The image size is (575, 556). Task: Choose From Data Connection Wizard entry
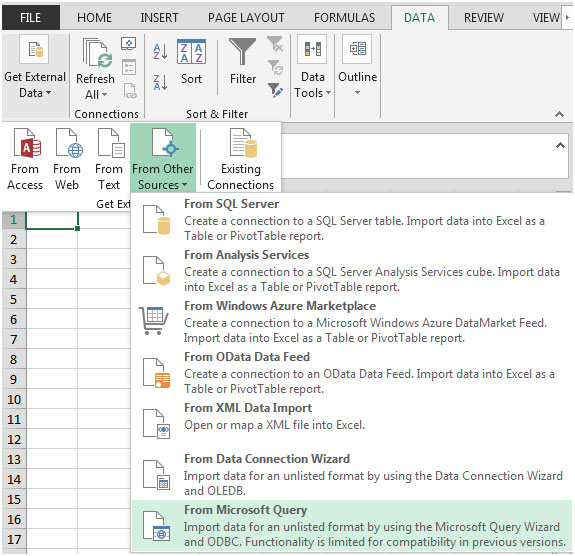coord(352,475)
